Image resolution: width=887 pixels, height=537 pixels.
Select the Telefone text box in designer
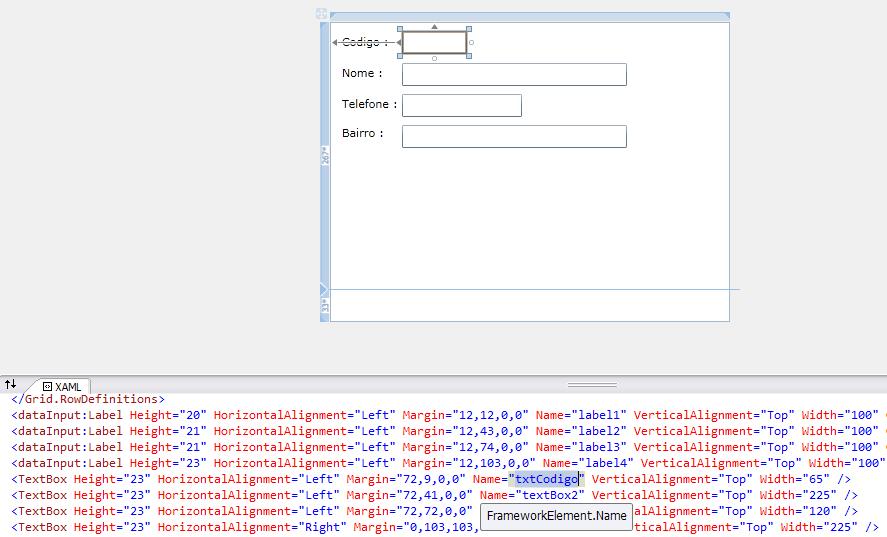tap(461, 105)
